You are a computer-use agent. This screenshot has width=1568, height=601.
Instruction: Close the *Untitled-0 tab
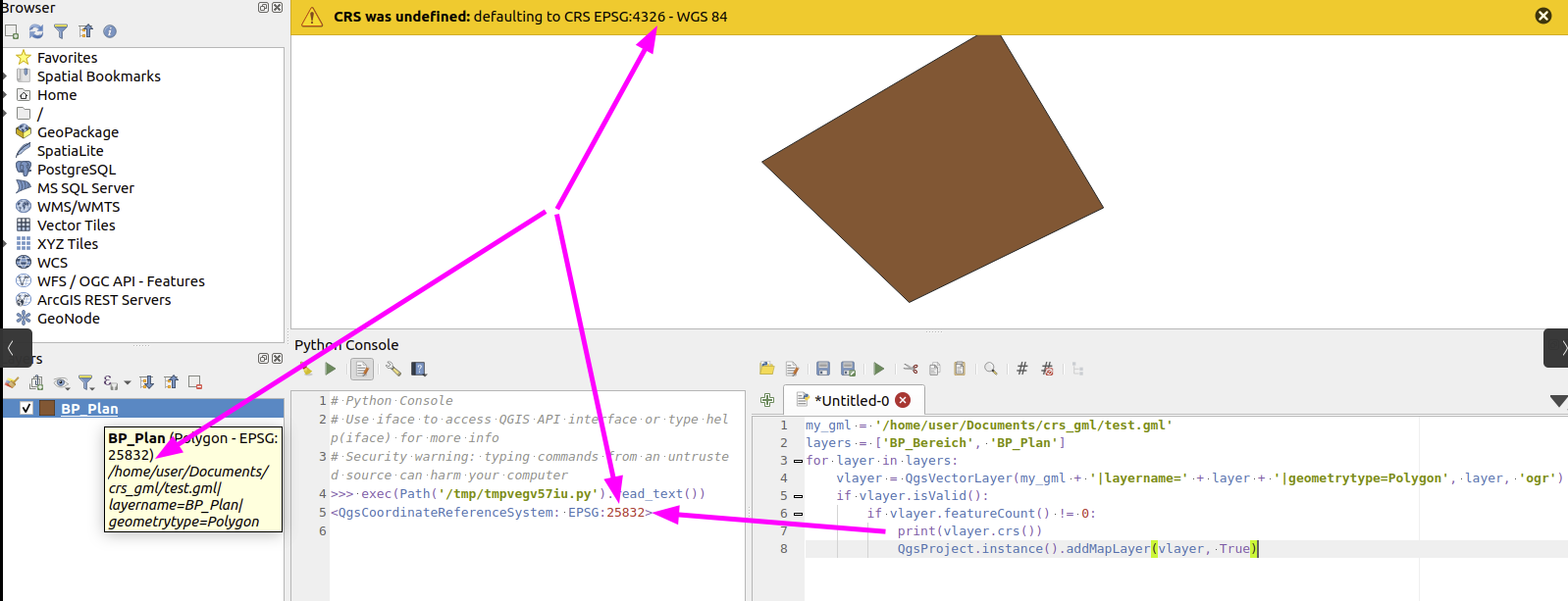pos(903,400)
